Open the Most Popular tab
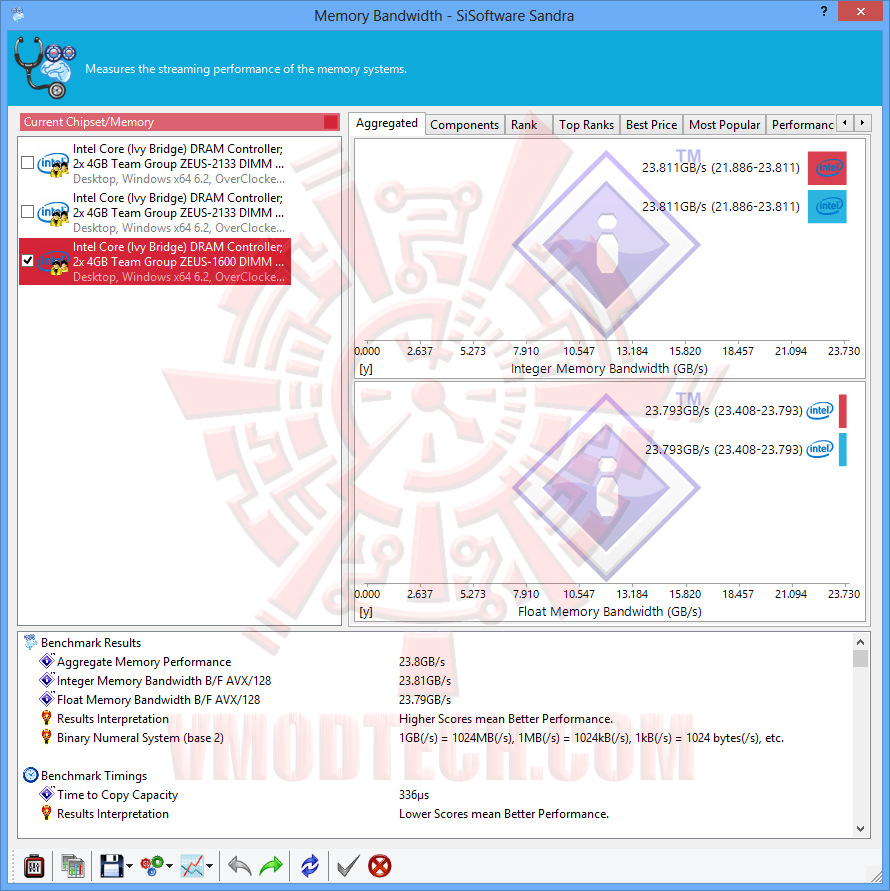This screenshot has width=890, height=891. pos(724,124)
